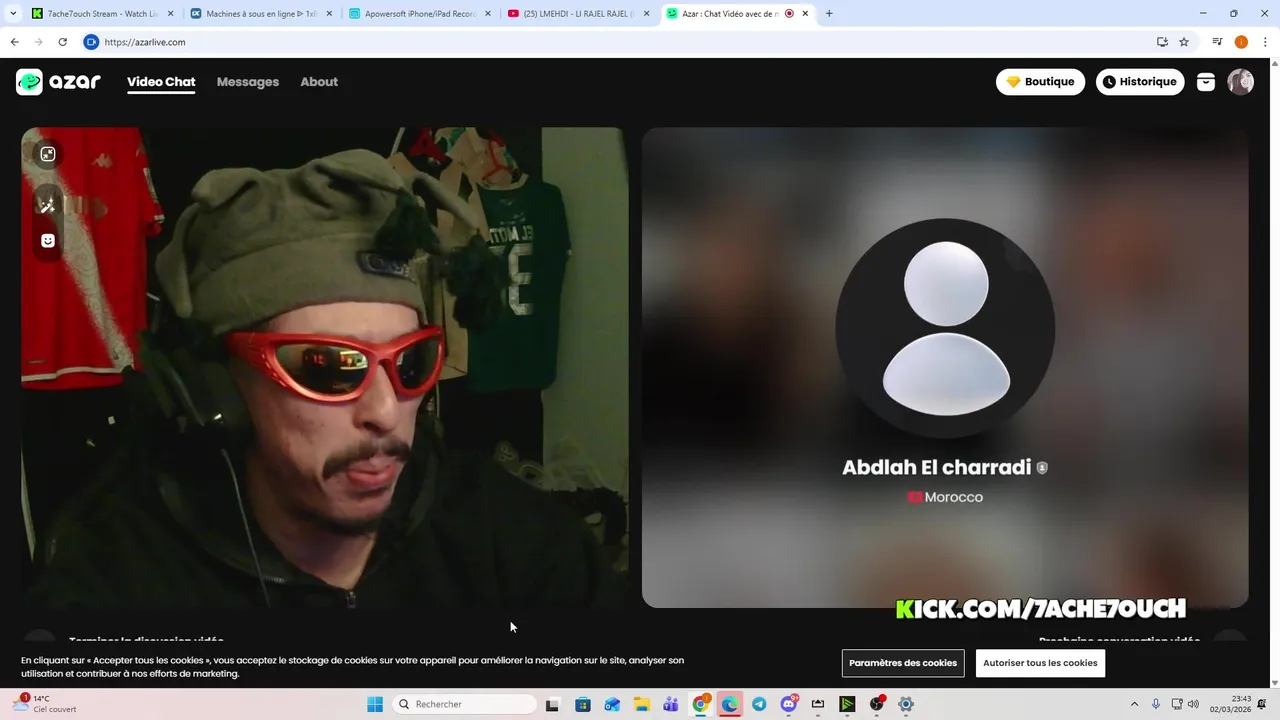Switch to Google Chrome on the taskbar
Viewport: 1280px width, 720px height.
tap(701, 704)
